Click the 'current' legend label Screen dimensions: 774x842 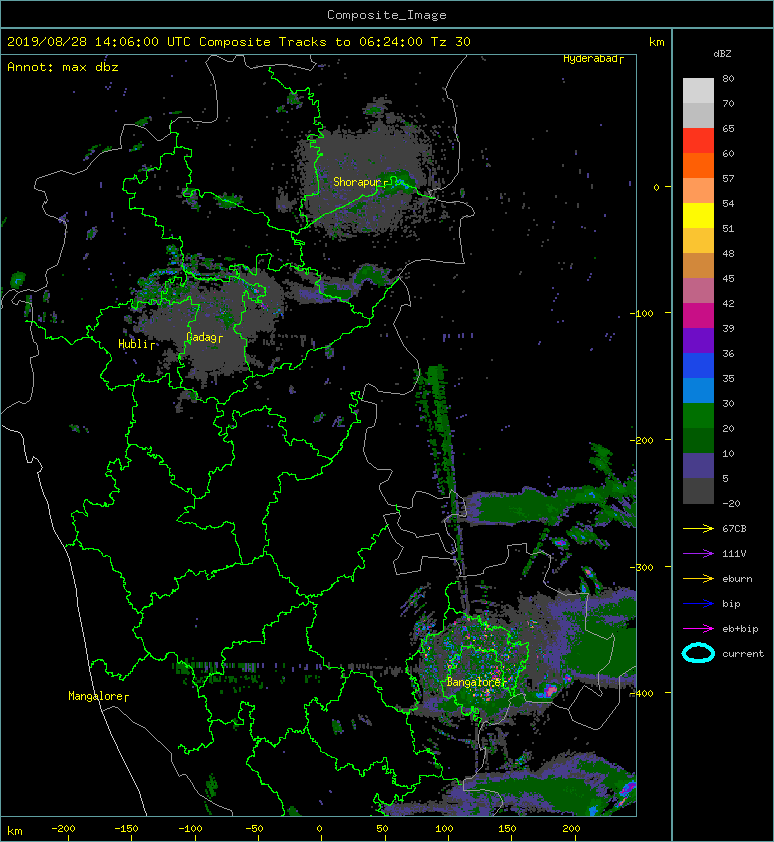click(x=743, y=654)
